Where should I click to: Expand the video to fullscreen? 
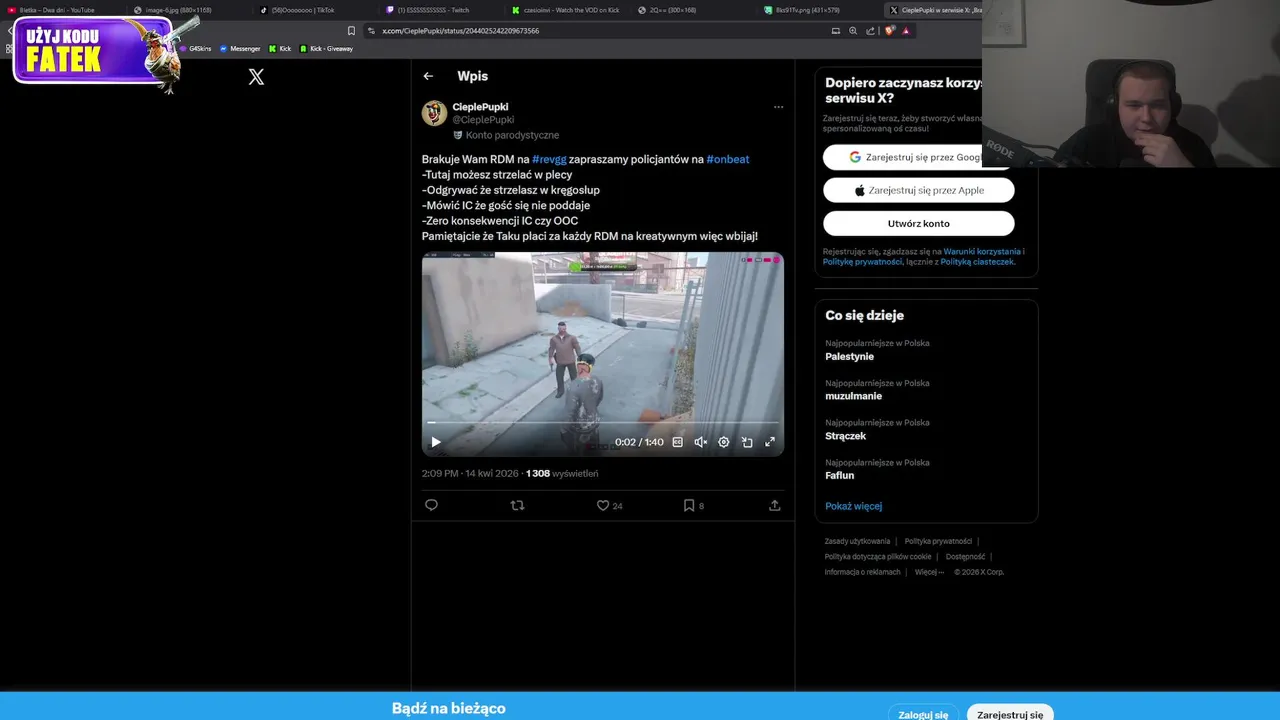pyautogui.click(x=770, y=442)
